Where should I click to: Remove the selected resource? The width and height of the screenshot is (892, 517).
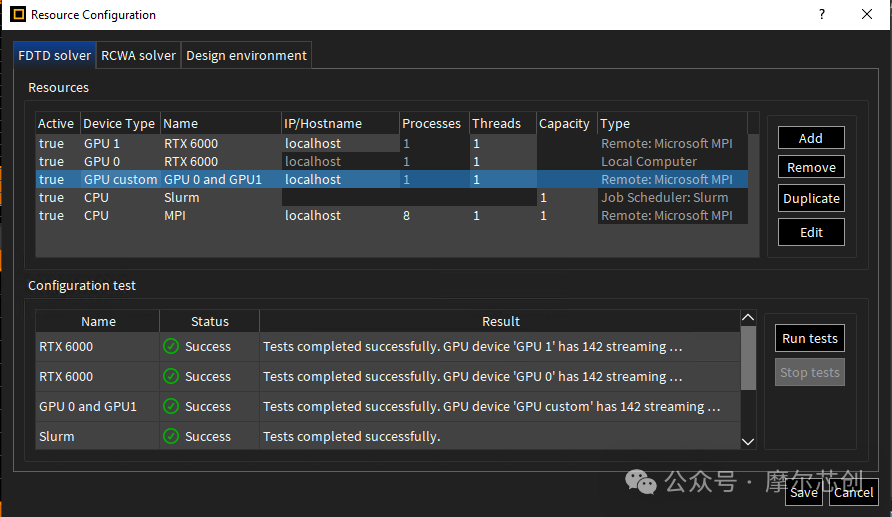click(811, 168)
